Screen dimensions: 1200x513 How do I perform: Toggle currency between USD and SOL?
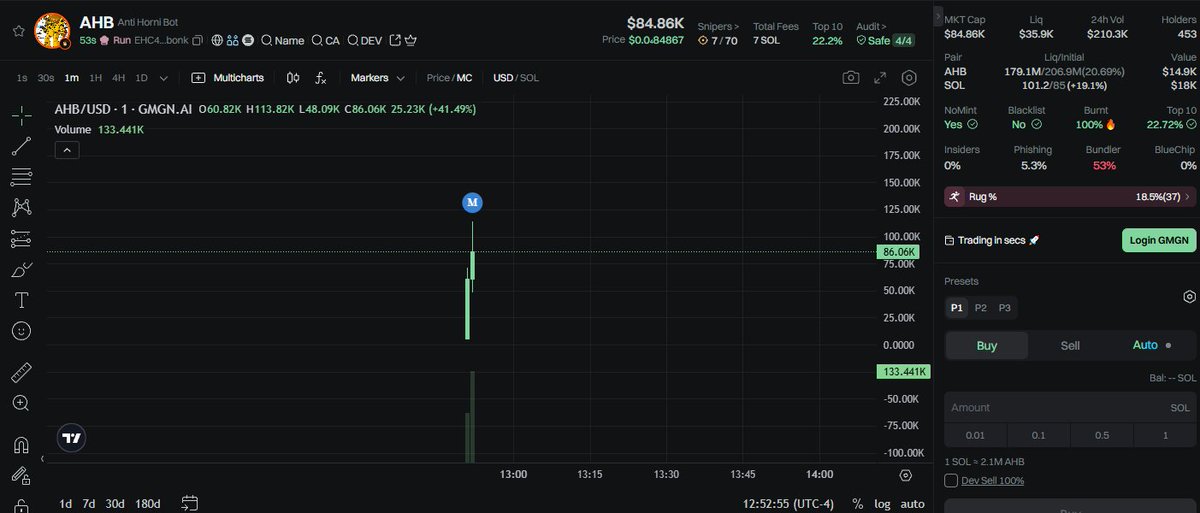pyautogui.click(x=517, y=78)
